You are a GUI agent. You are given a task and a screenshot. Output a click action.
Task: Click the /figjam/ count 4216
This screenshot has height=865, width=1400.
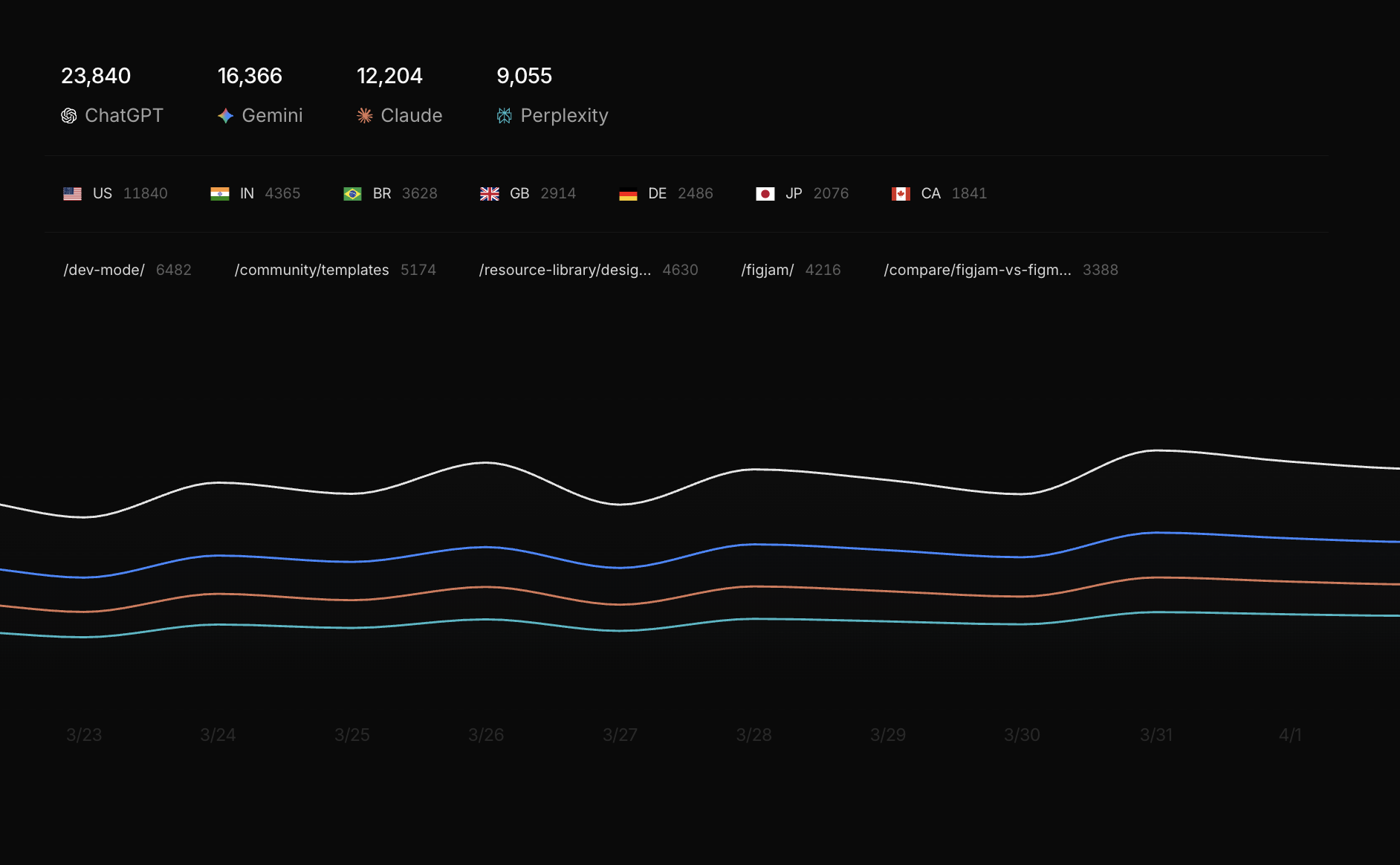click(823, 270)
